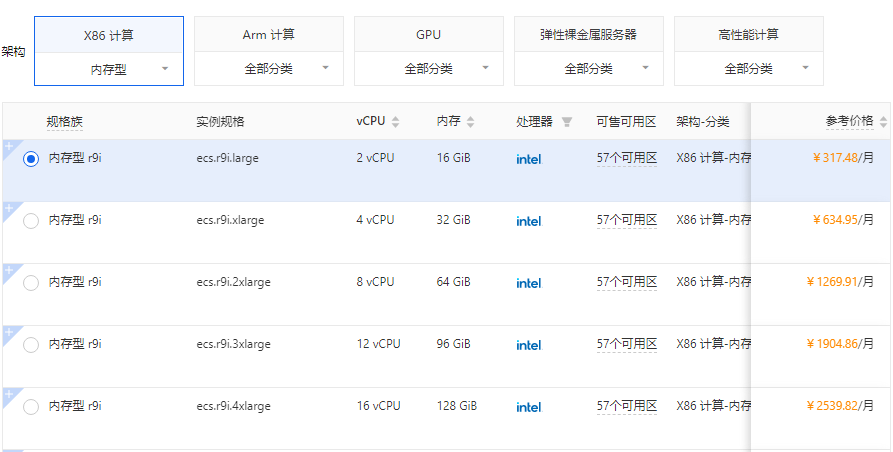Sort by 参考价格 using the sort arrows
This screenshot has height=452, width=893.
pyautogui.click(x=883, y=122)
